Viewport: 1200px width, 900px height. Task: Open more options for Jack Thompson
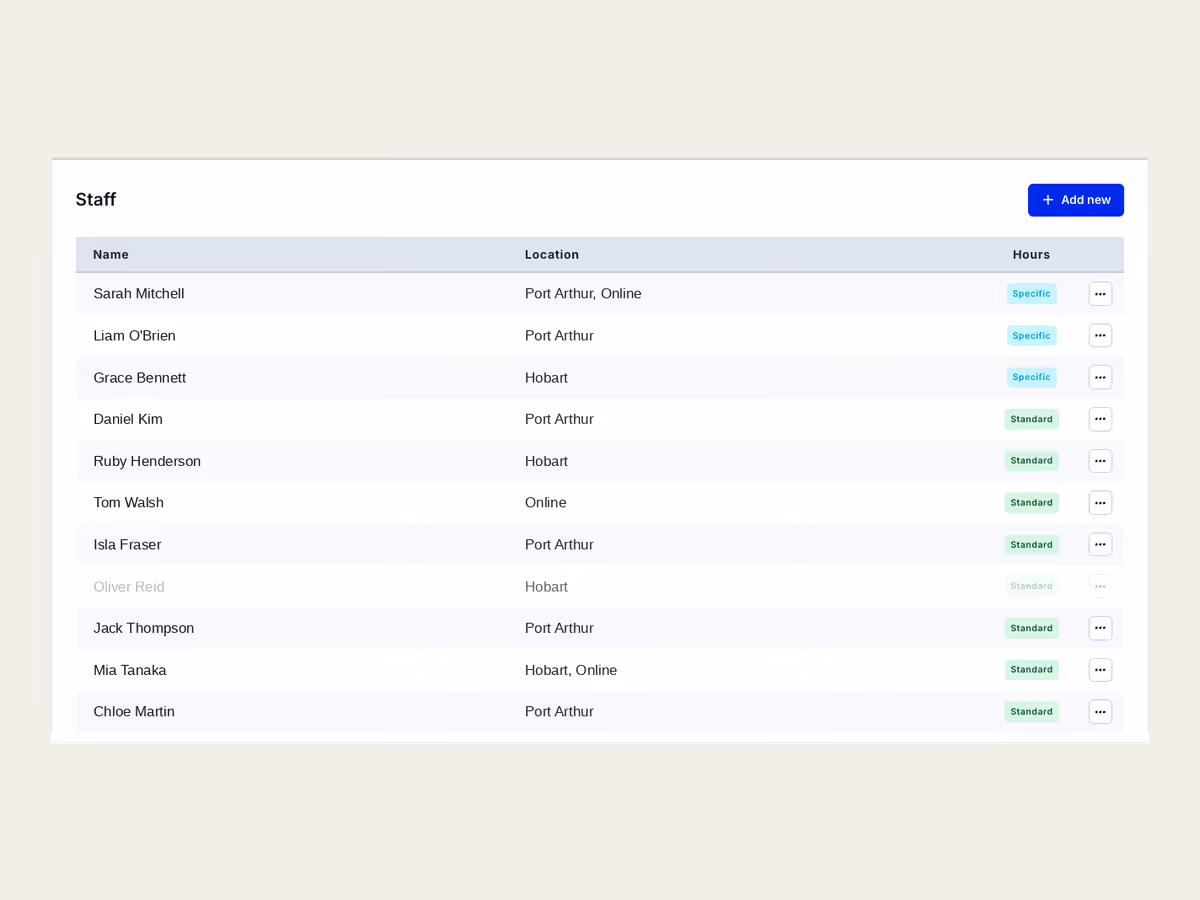tap(1100, 628)
